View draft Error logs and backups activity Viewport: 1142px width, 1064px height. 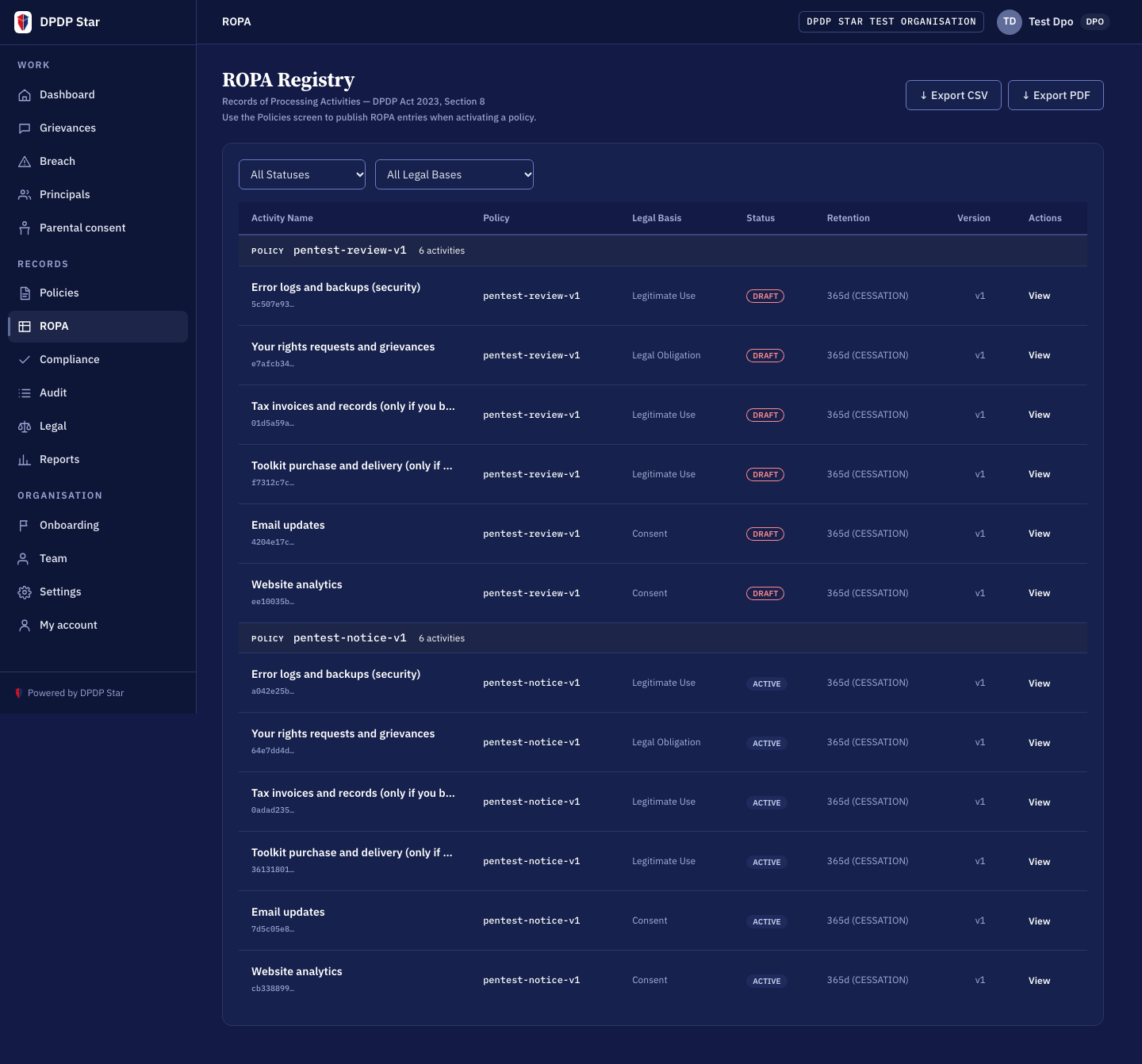pos(1039,296)
